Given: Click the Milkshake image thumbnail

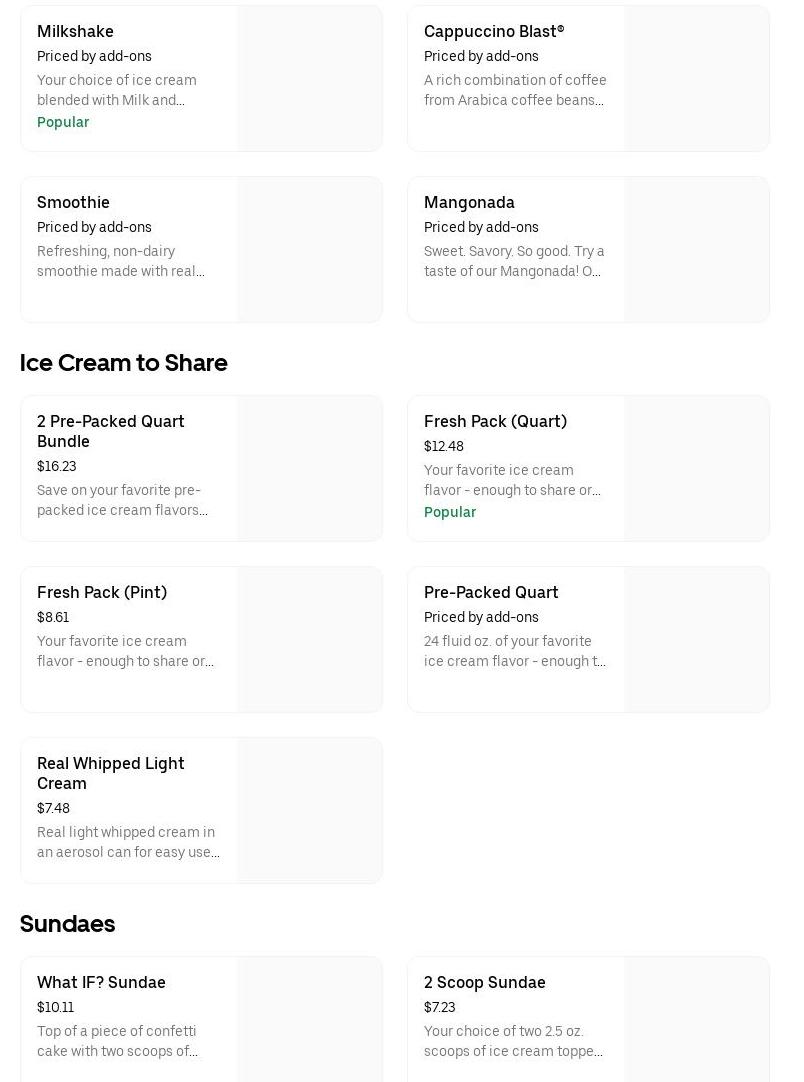Looking at the screenshot, I should (x=310, y=79).
